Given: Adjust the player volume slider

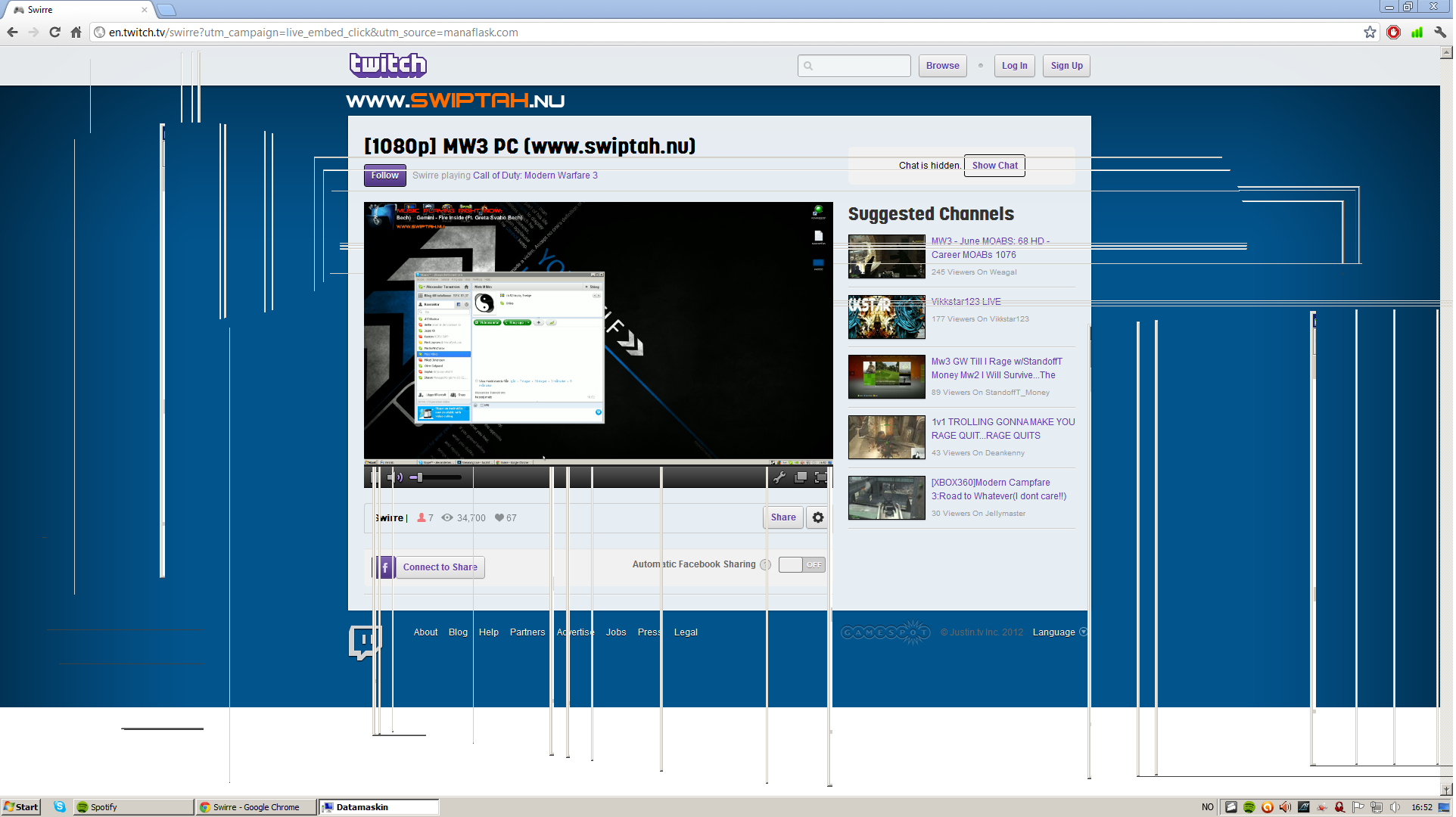Looking at the screenshot, I should [435, 477].
